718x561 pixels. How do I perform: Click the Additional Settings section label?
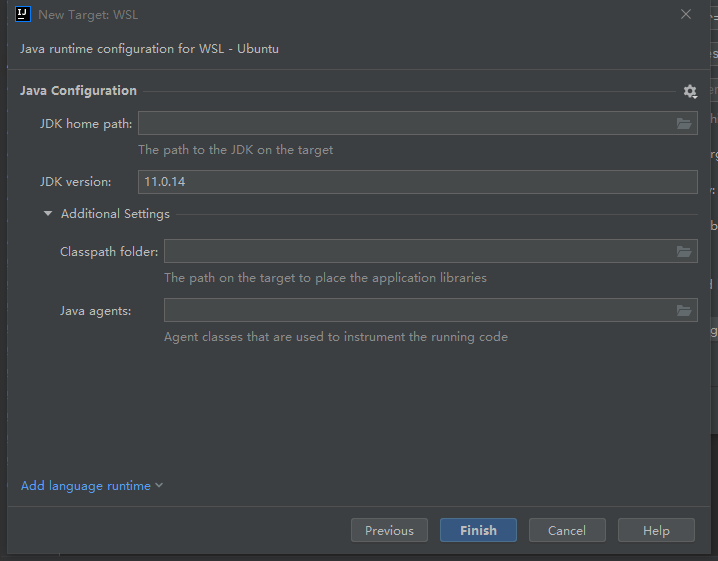coord(115,213)
